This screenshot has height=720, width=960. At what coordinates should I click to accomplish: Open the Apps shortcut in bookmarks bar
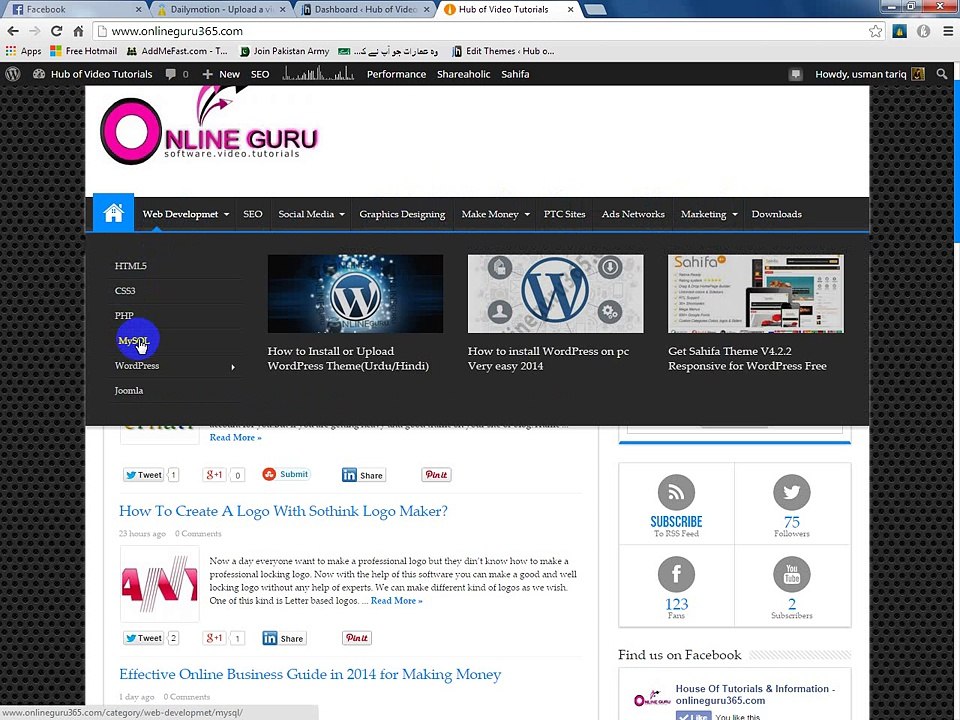coord(23,51)
